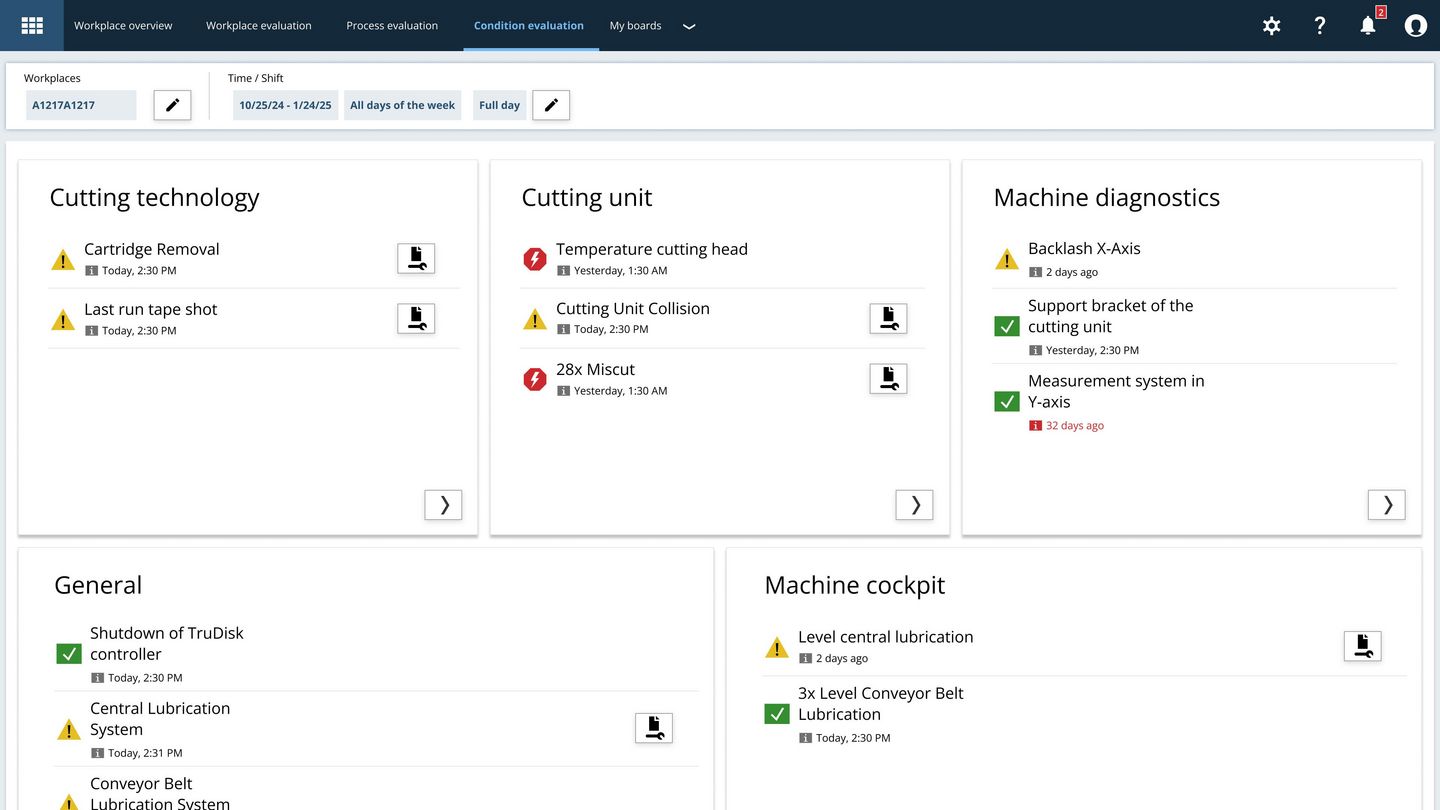Expand the Cutting unit card
This screenshot has height=810, width=1440.
click(x=914, y=505)
